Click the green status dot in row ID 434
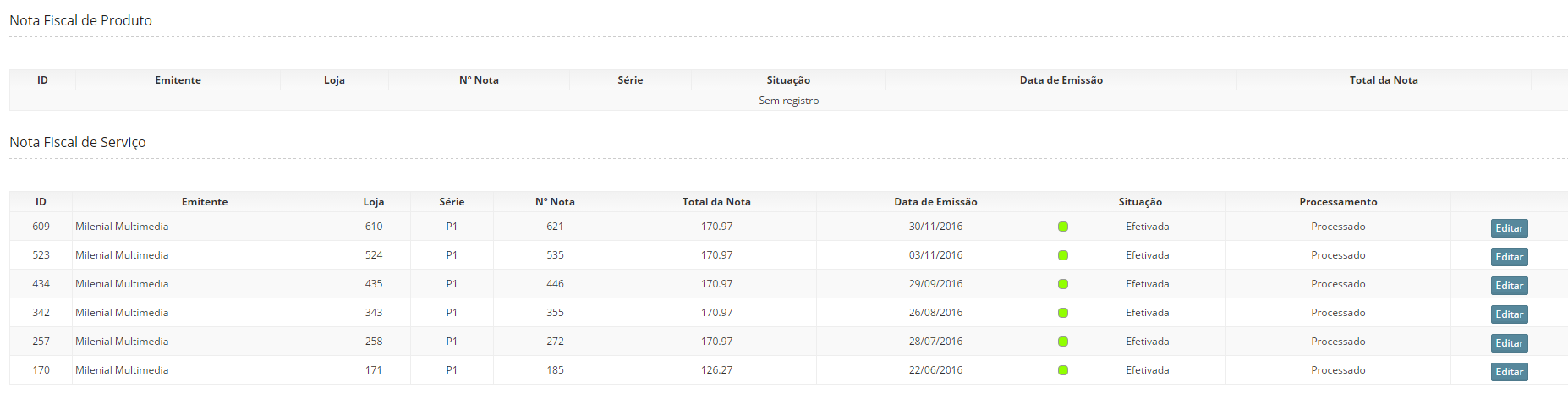 tap(1063, 284)
